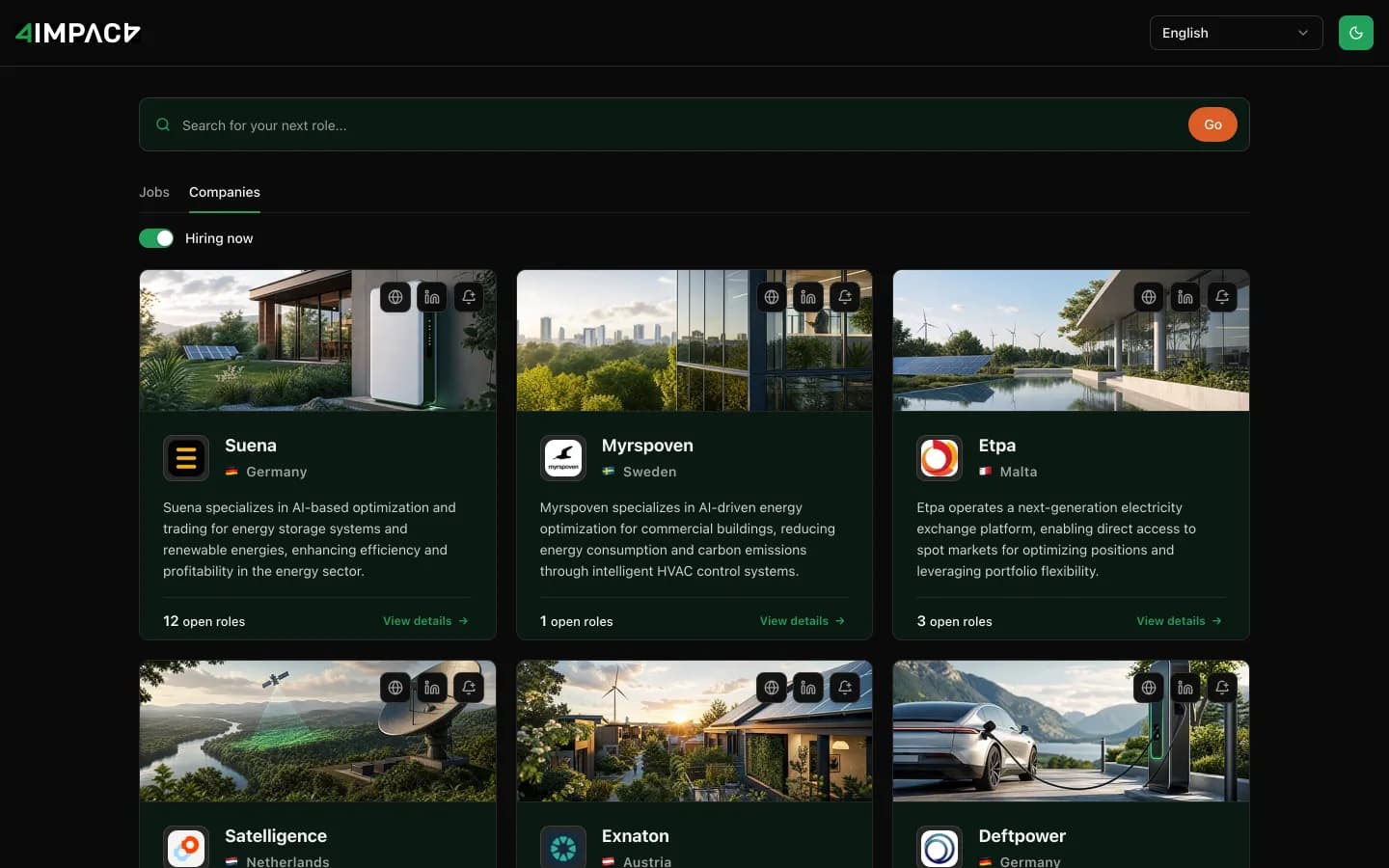The height and width of the screenshot is (868, 1389).
Task: Subscribe to Myrspoven alerts with bell icon
Action: [845, 297]
